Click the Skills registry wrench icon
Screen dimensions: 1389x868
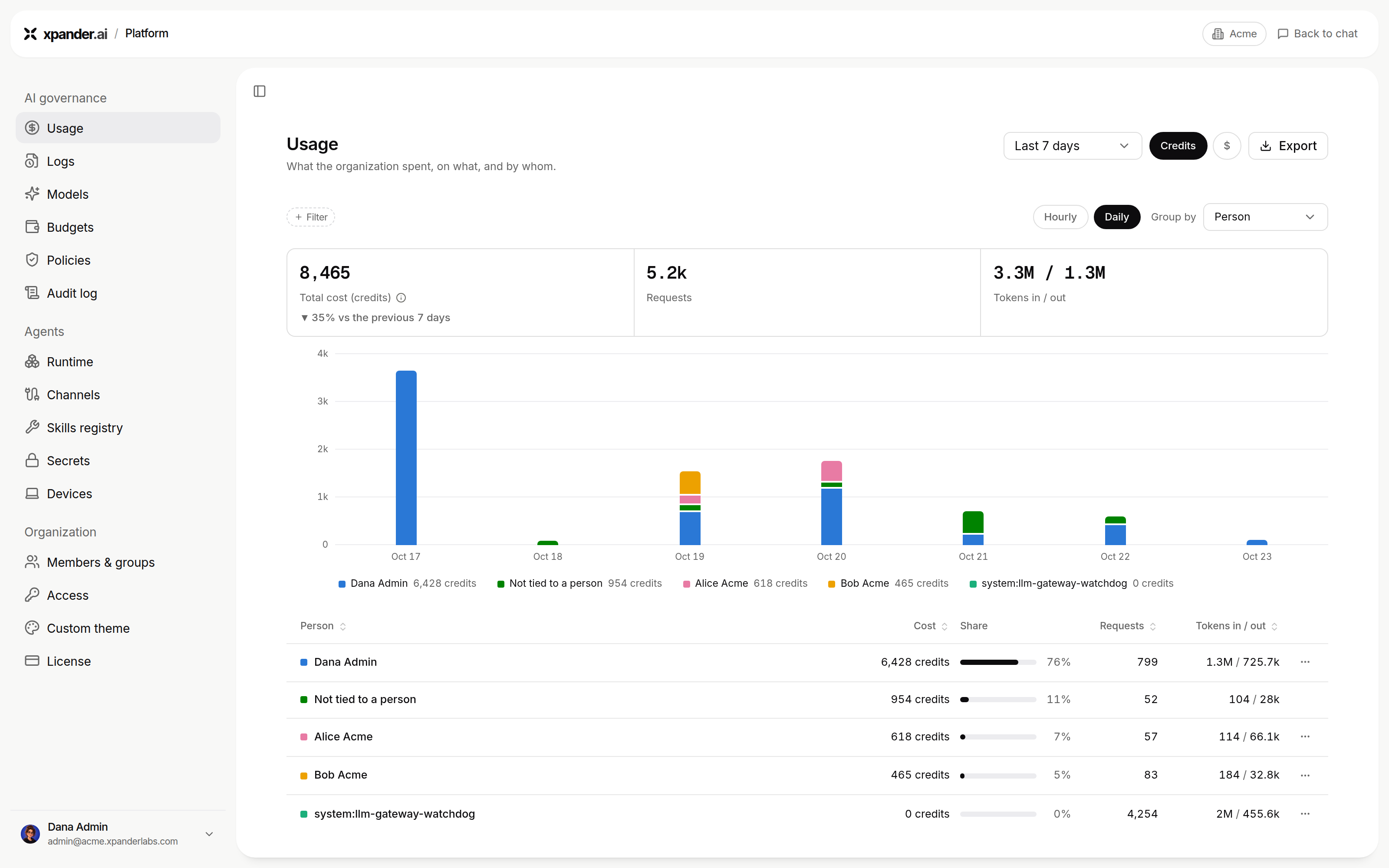click(32, 427)
